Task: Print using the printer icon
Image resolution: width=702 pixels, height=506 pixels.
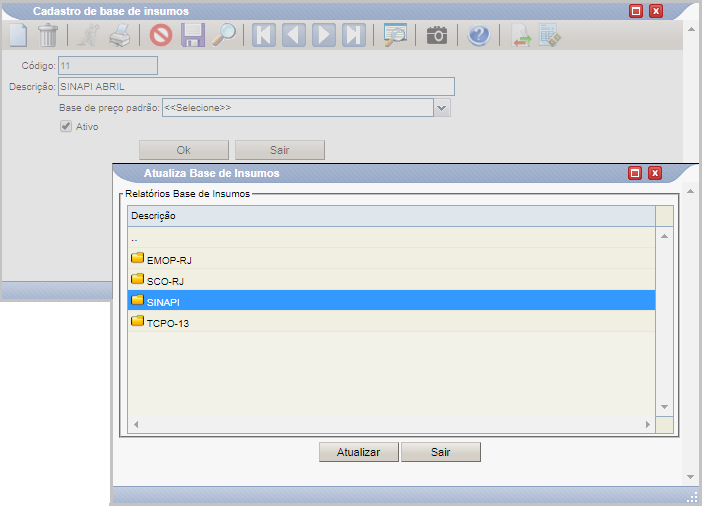Action: pos(120,35)
